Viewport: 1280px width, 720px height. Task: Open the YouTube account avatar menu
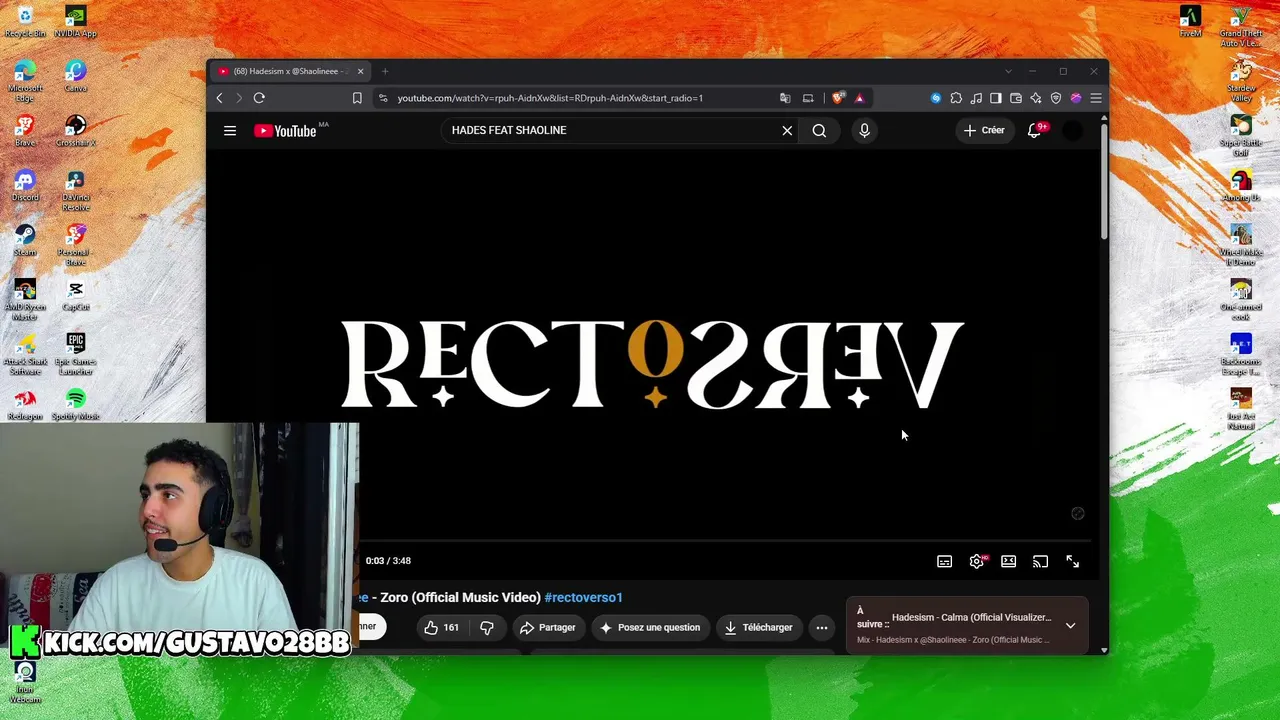(x=1072, y=130)
